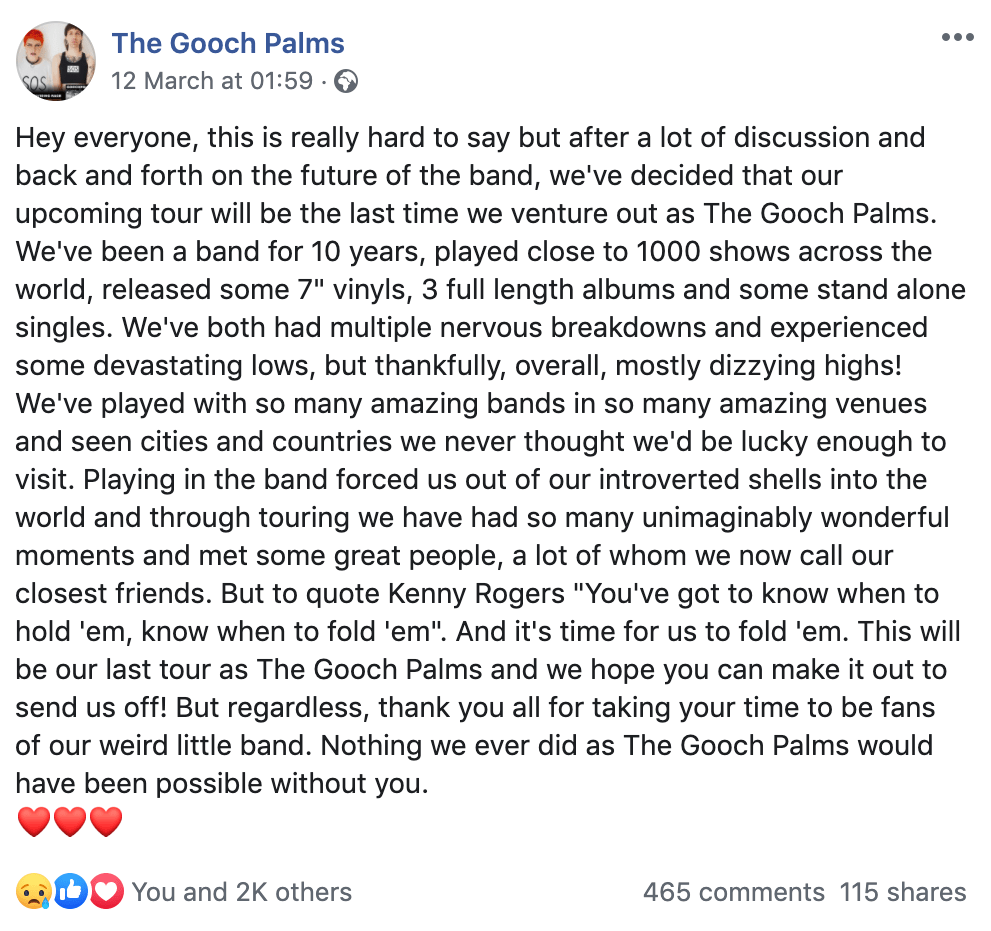The image size is (991, 931).
Task: View the "You and 2K others" reactions list
Action: [x=241, y=892]
